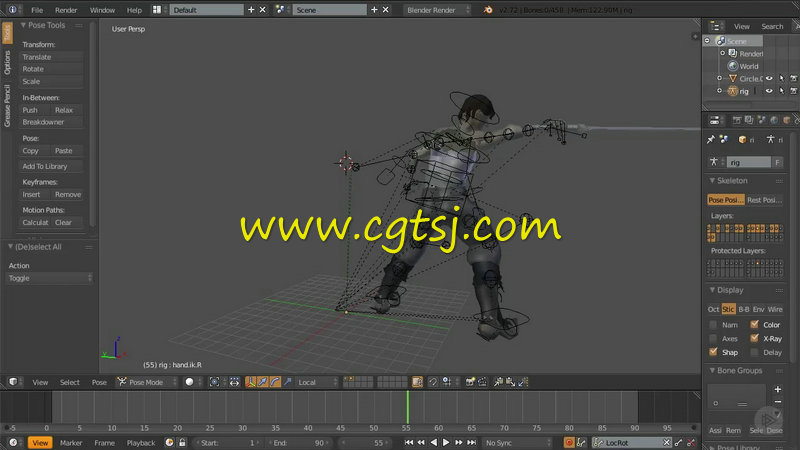Screen dimensions: 800x450
Task: Click the Insert keyframes button
Action: [35, 194]
